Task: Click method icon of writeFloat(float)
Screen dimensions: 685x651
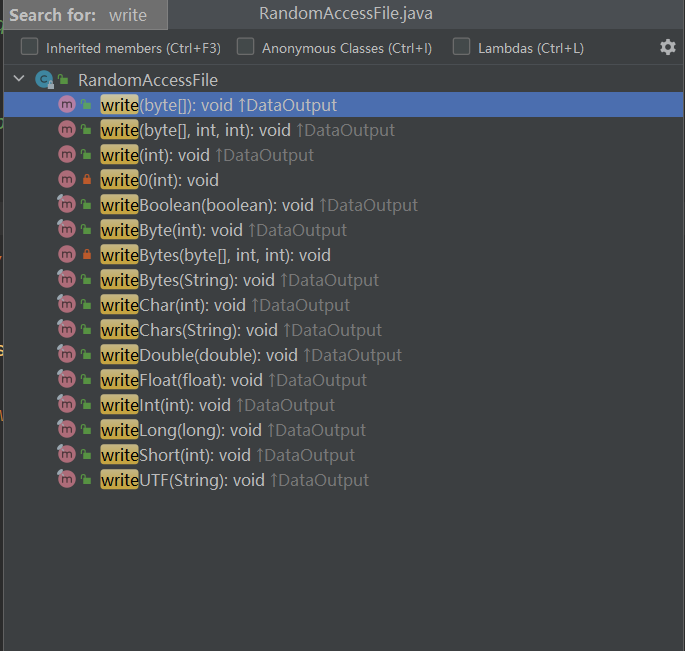Action: tap(66, 379)
